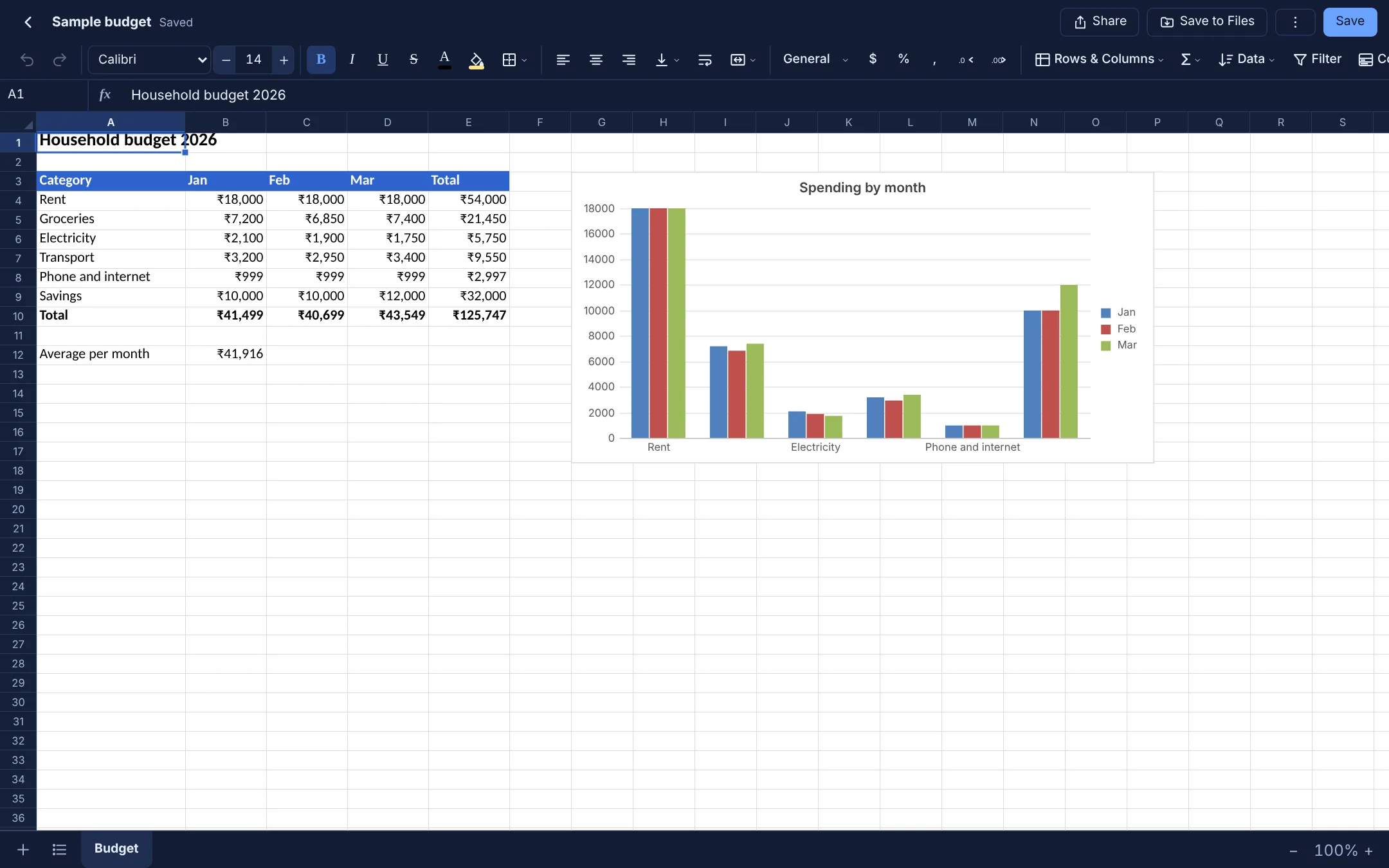Click the blue Save button

(1350, 22)
